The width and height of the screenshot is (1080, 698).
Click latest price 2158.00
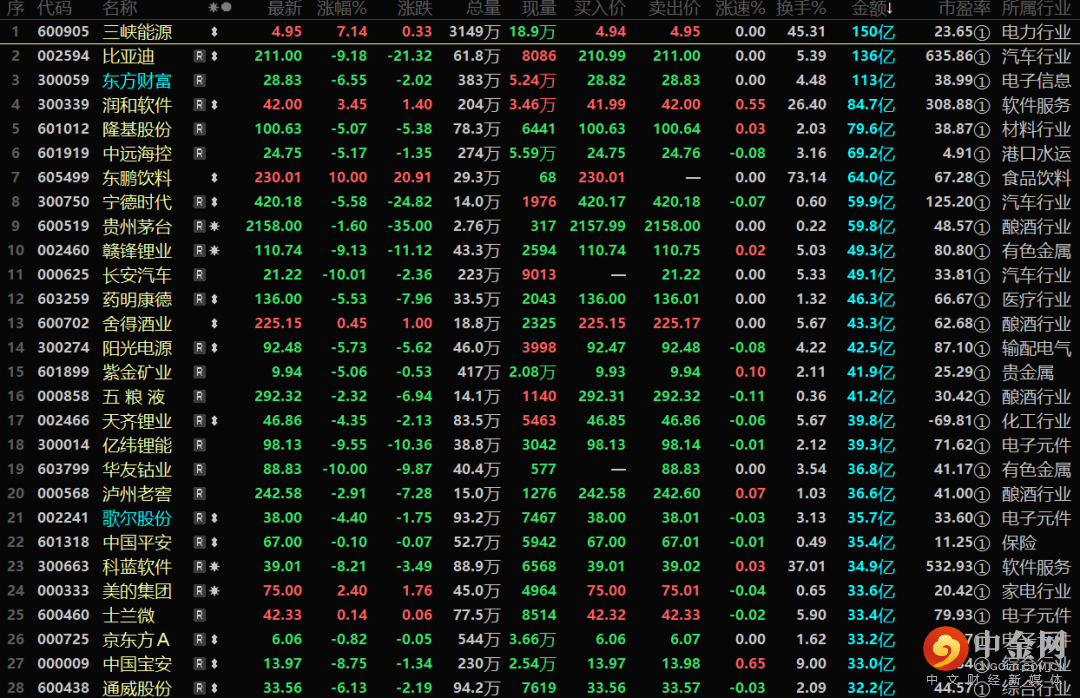click(273, 226)
